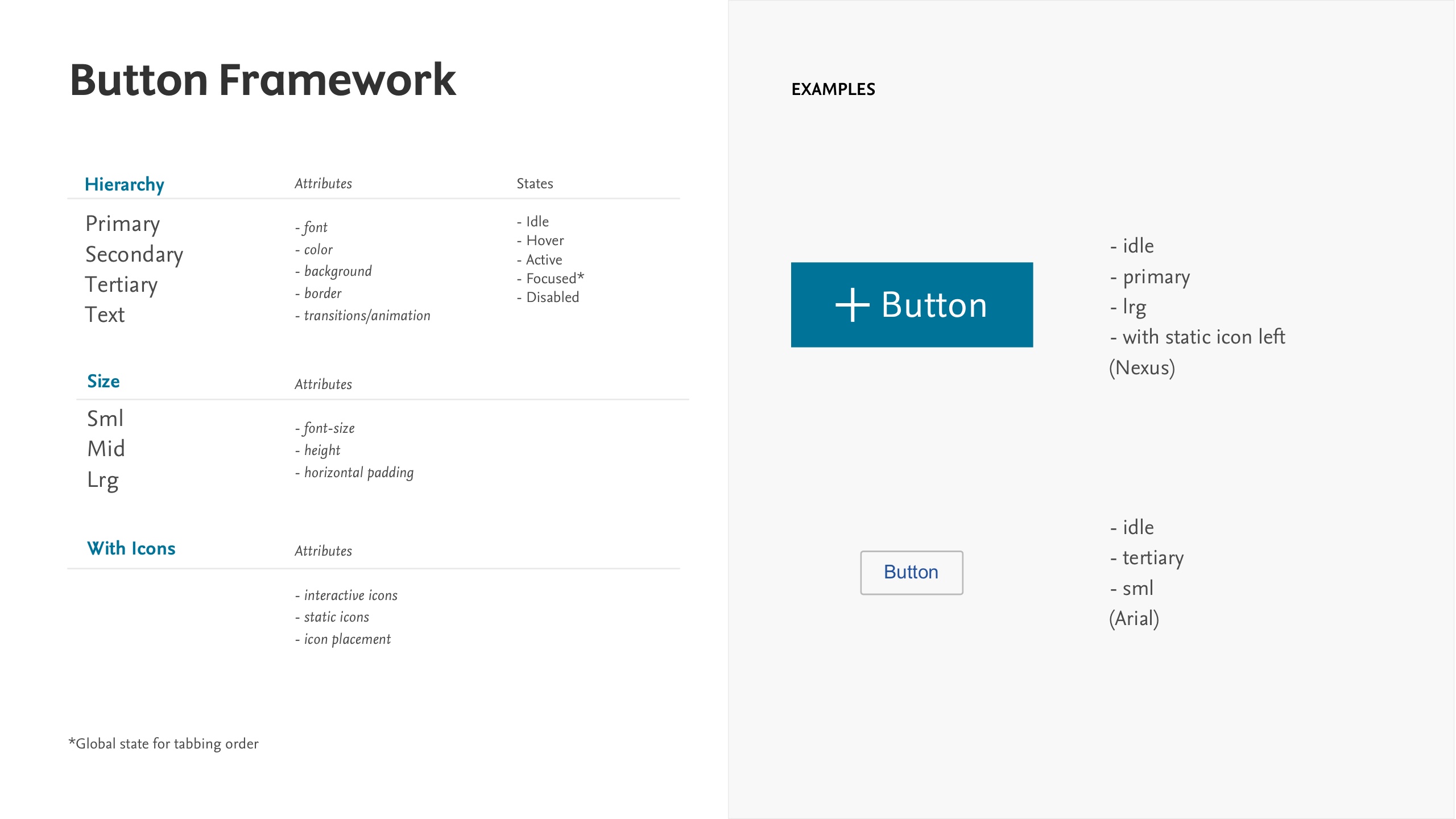This screenshot has height=819, width=1456.
Task: Click the small tertiary Button
Action: coord(912,573)
